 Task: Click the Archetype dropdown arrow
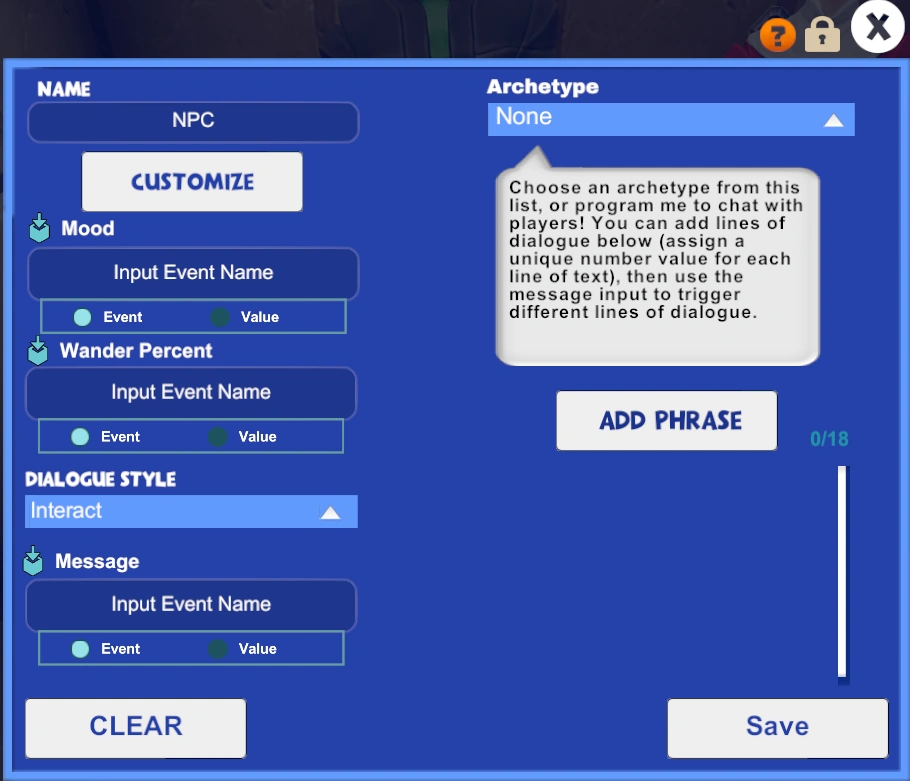pos(833,120)
